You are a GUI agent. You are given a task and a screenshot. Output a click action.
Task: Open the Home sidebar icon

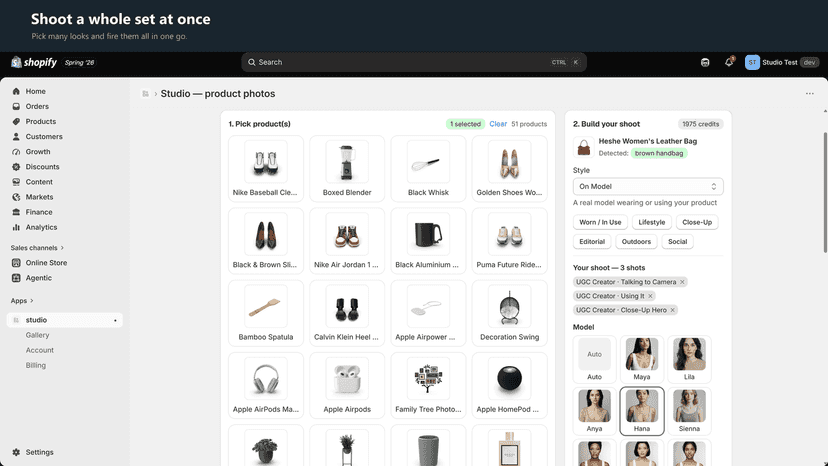tap(16, 91)
